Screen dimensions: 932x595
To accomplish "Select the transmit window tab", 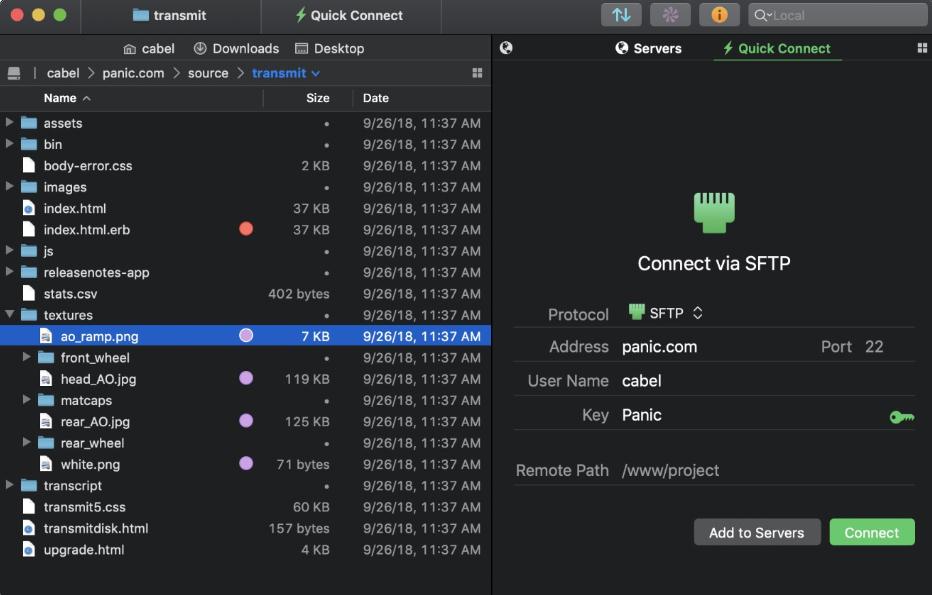I will click(x=169, y=15).
